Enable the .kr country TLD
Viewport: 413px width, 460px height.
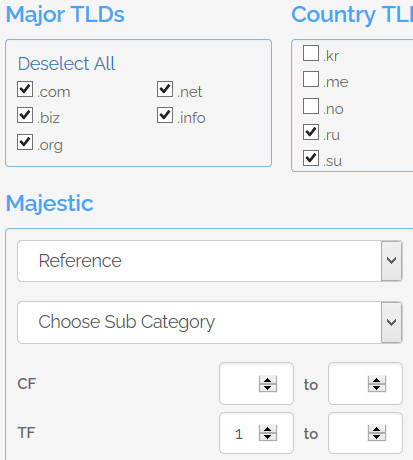[x=311, y=53]
